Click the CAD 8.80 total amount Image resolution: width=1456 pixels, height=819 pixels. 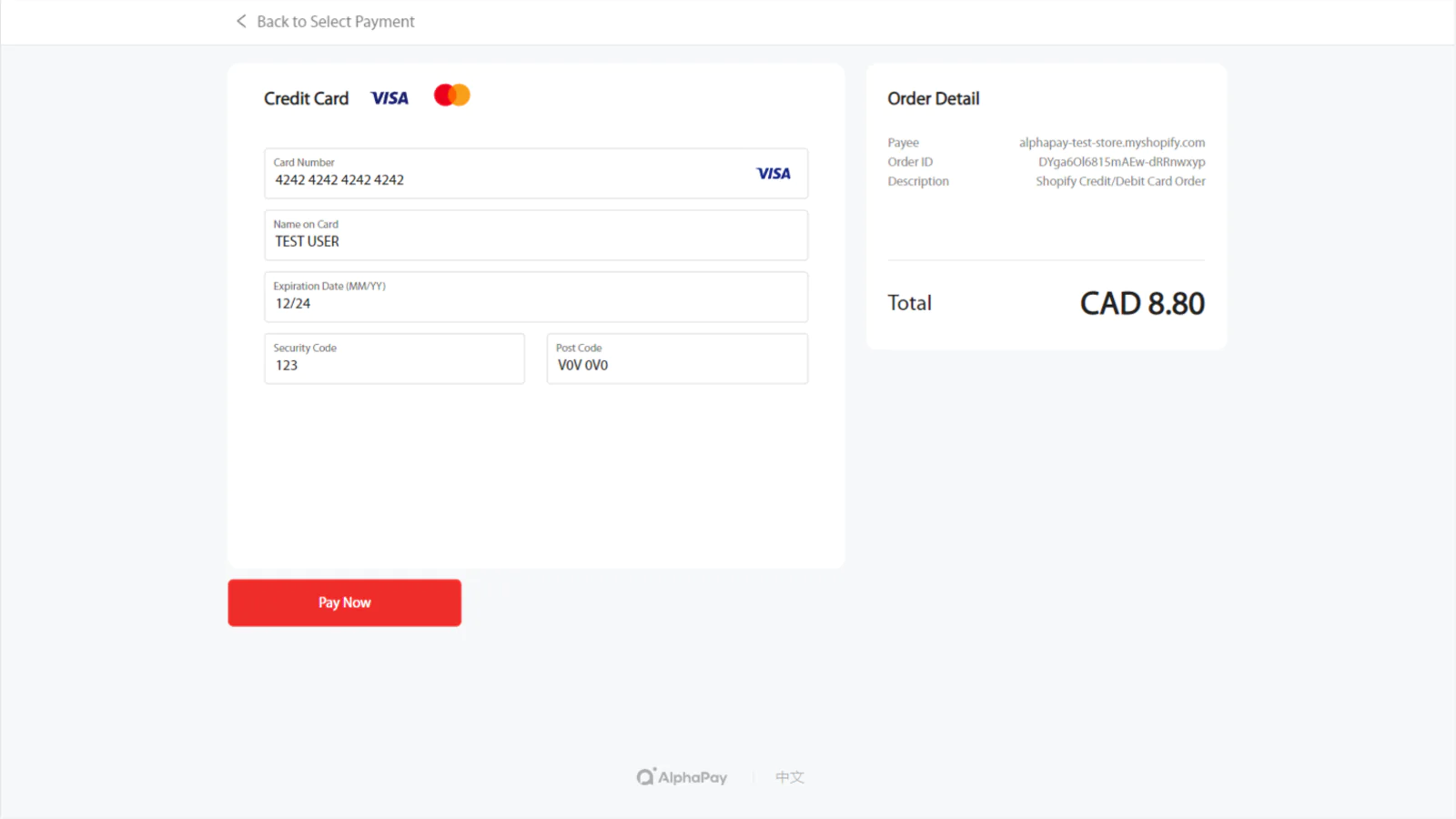point(1142,303)
